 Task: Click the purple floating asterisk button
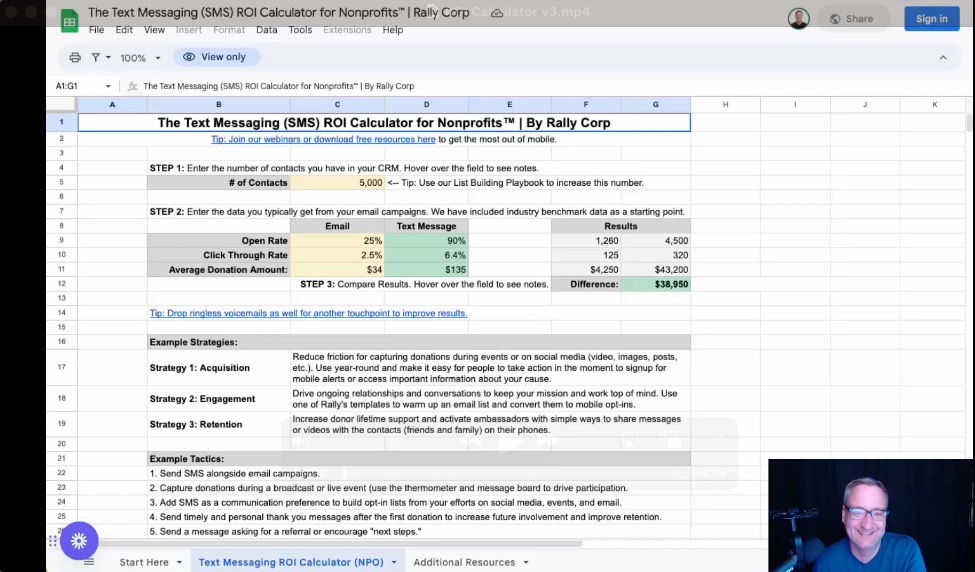point(79,541)
